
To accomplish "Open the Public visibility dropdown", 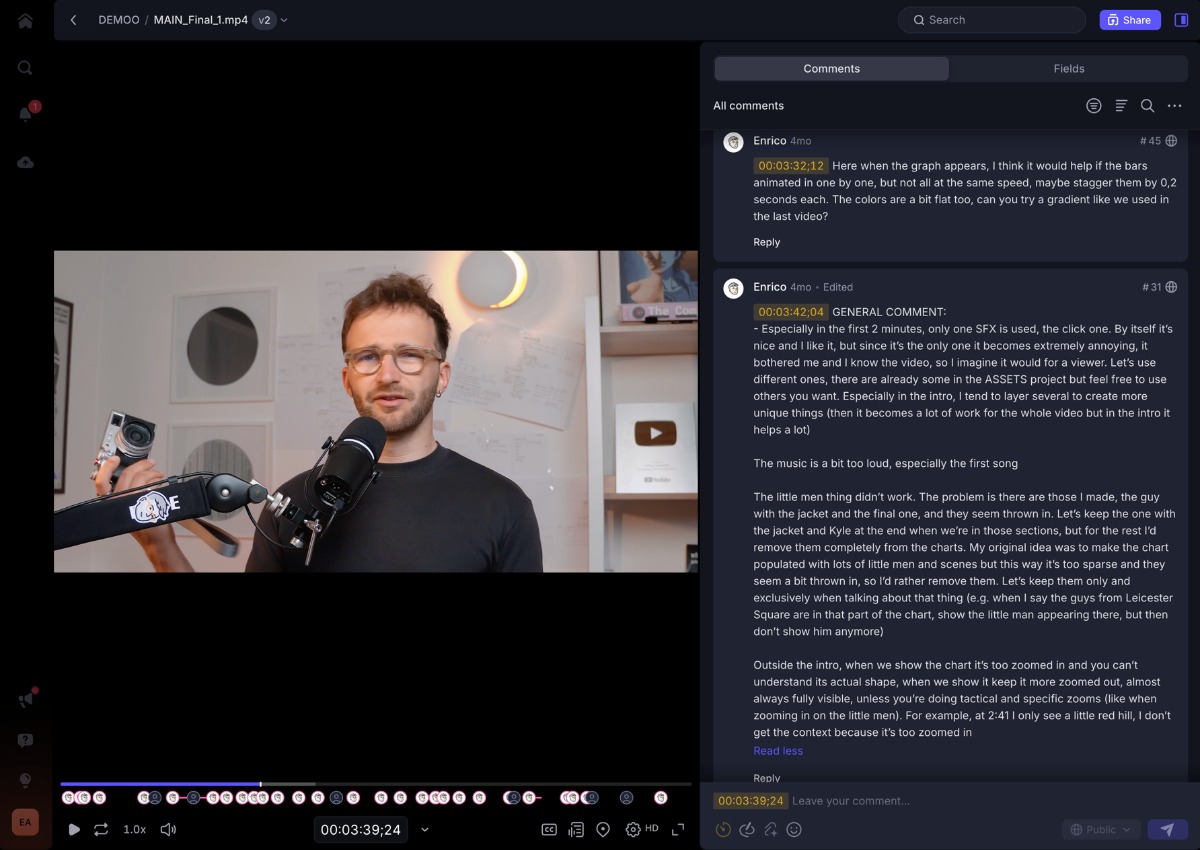I will pos(1100,829).
